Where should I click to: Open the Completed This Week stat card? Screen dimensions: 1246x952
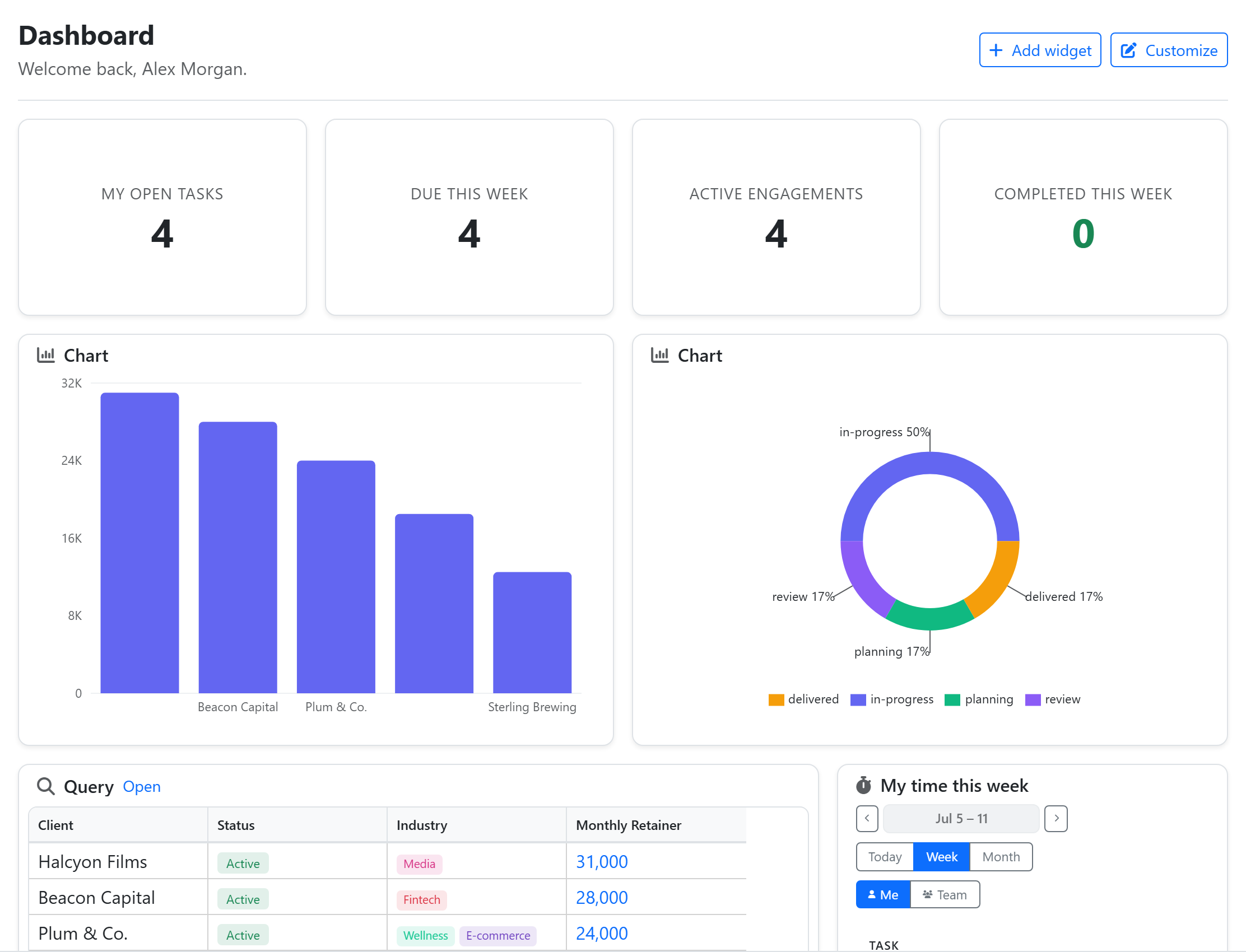pos(1084,217)
